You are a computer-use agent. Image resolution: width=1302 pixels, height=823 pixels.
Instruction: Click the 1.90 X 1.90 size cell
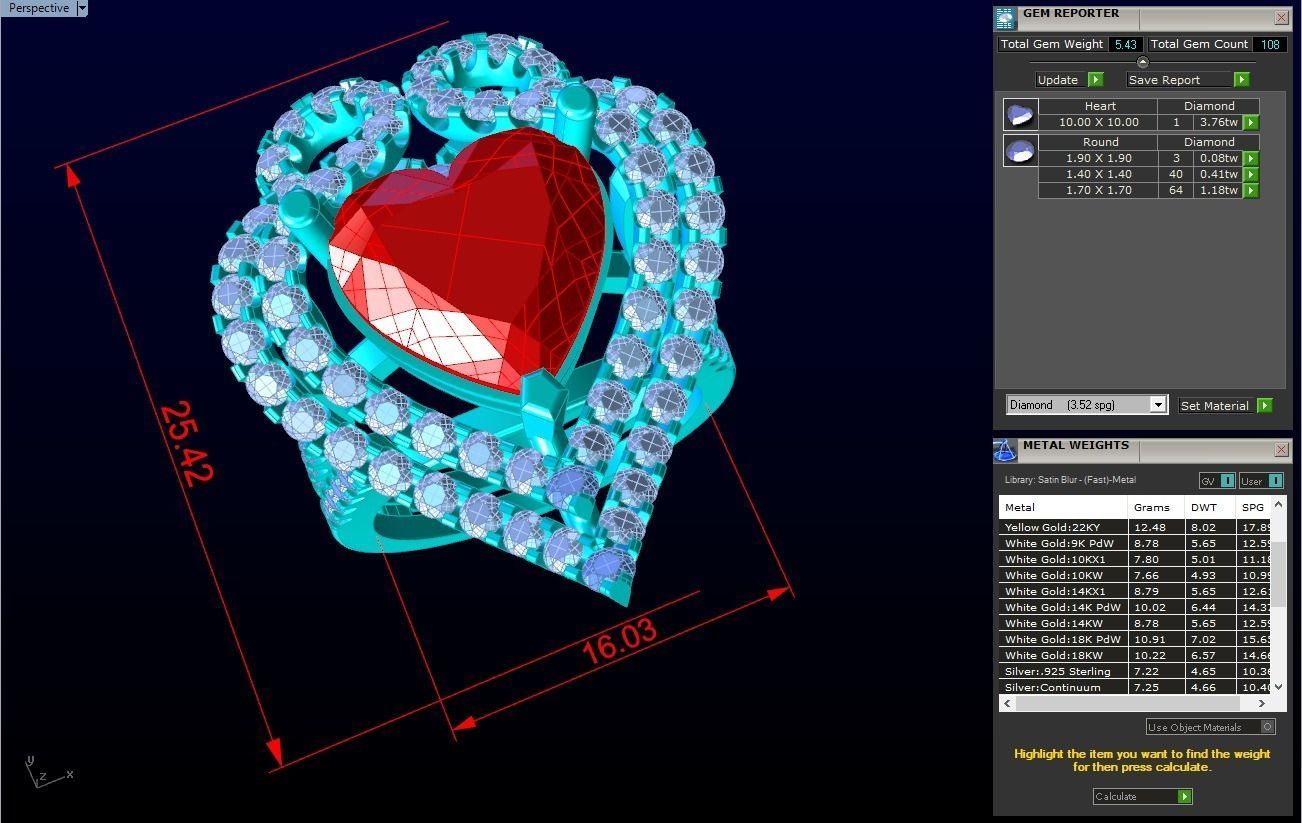[1098, 158]
